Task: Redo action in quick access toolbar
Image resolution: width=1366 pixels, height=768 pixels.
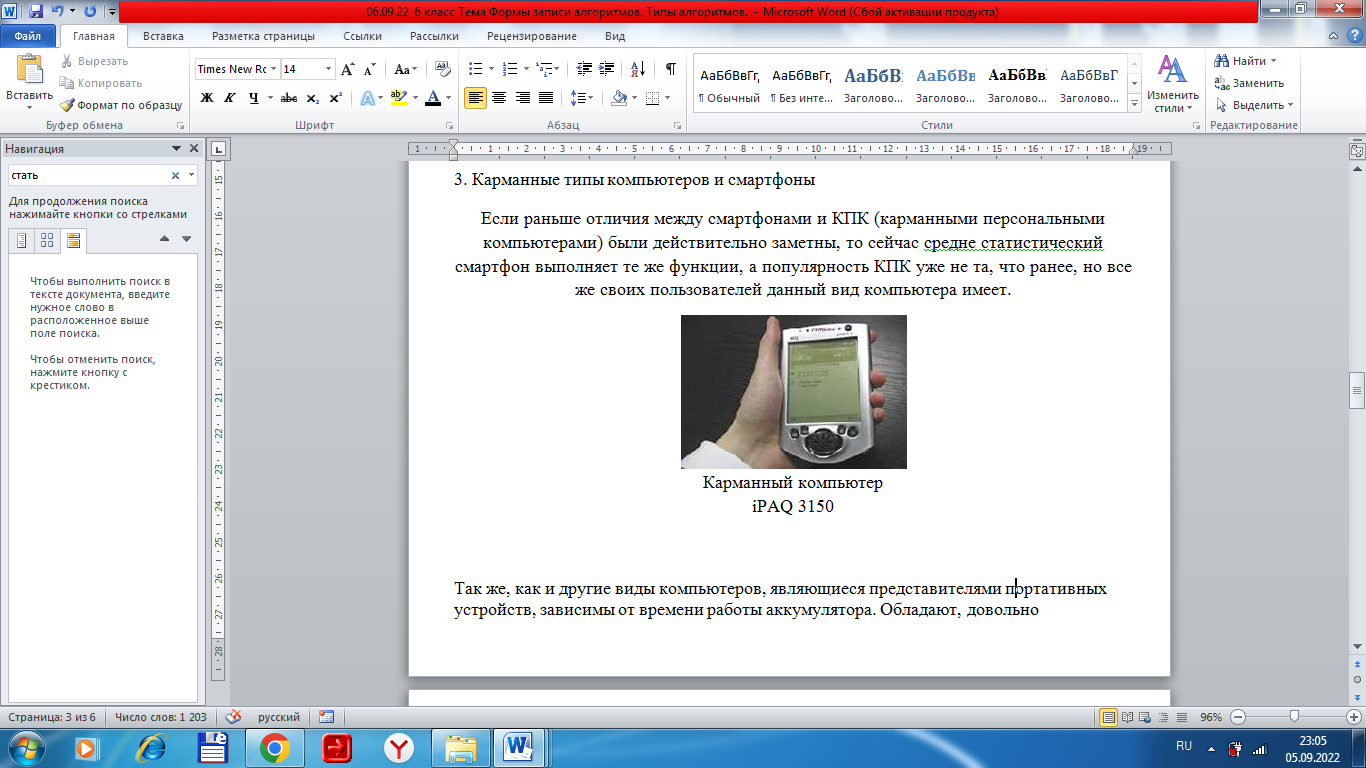Action: click(x=90, y=12)
